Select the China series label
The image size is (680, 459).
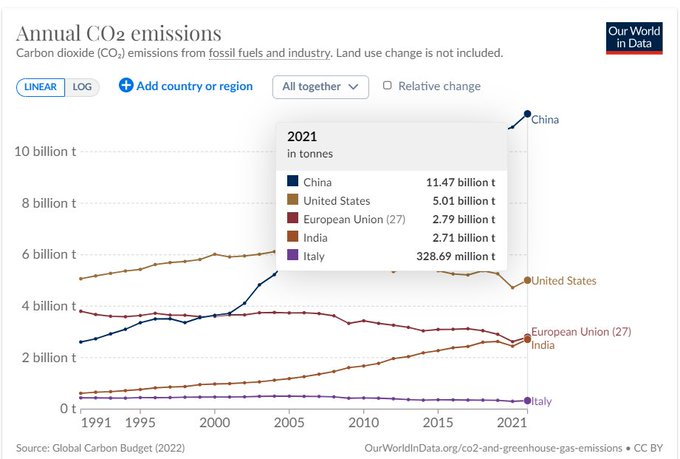click(x=545, y=120)
